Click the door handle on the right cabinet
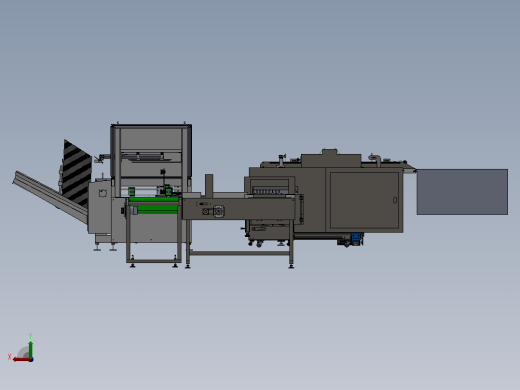This screenshot has width=520, height=390. 395,200
